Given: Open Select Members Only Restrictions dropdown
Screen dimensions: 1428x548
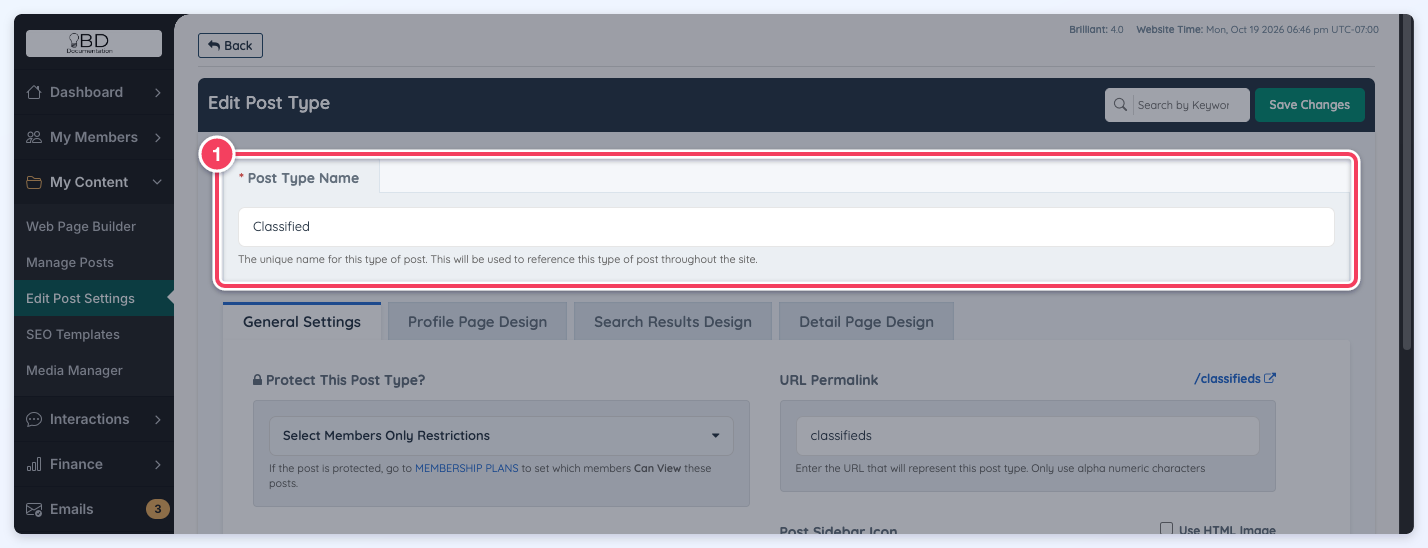Looking at the screenshot, I should tap(501, 436).
